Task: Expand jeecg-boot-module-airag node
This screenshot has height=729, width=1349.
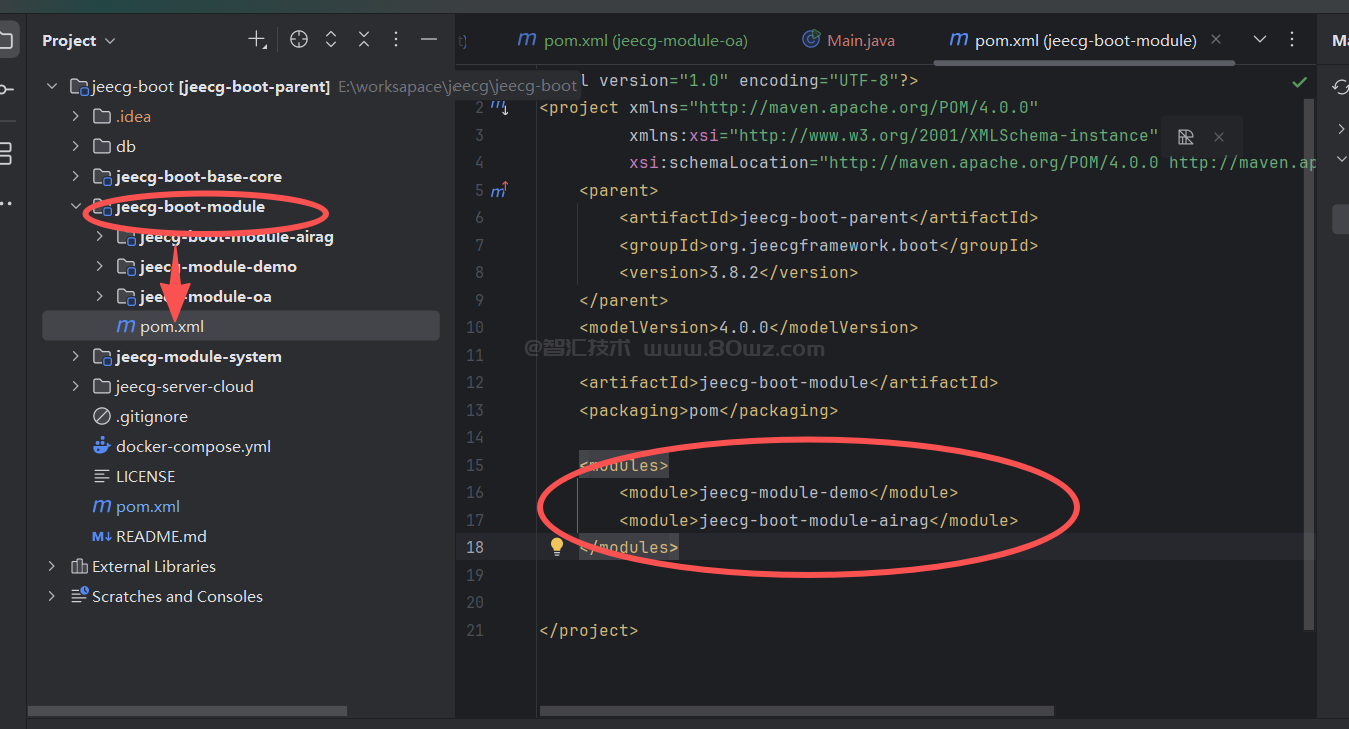Action: [x=100, y=237]
